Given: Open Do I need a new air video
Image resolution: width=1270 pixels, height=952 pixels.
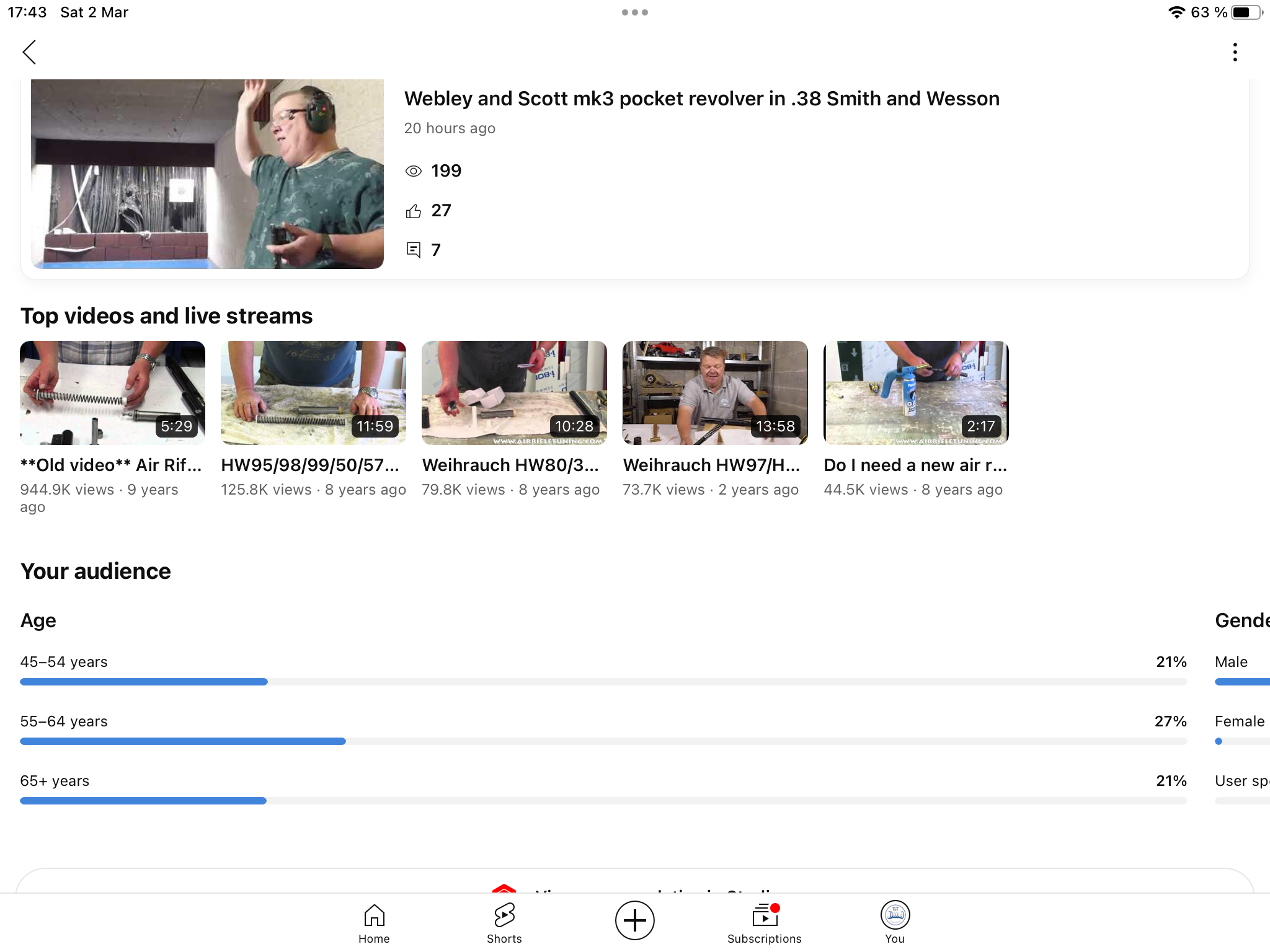Looking at the screenshot, I should tap(916, 392).
